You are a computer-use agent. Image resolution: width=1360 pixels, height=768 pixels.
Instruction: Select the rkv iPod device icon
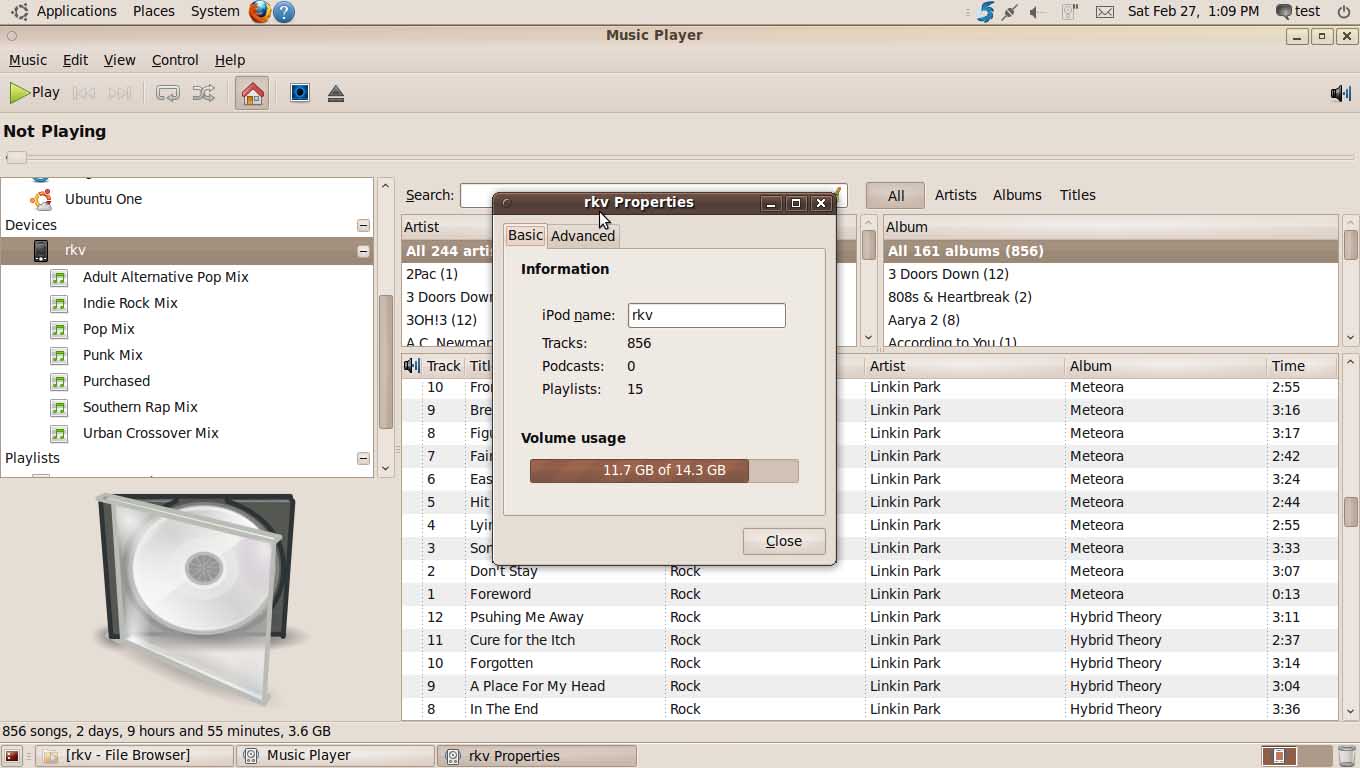[x=40, y=250]
